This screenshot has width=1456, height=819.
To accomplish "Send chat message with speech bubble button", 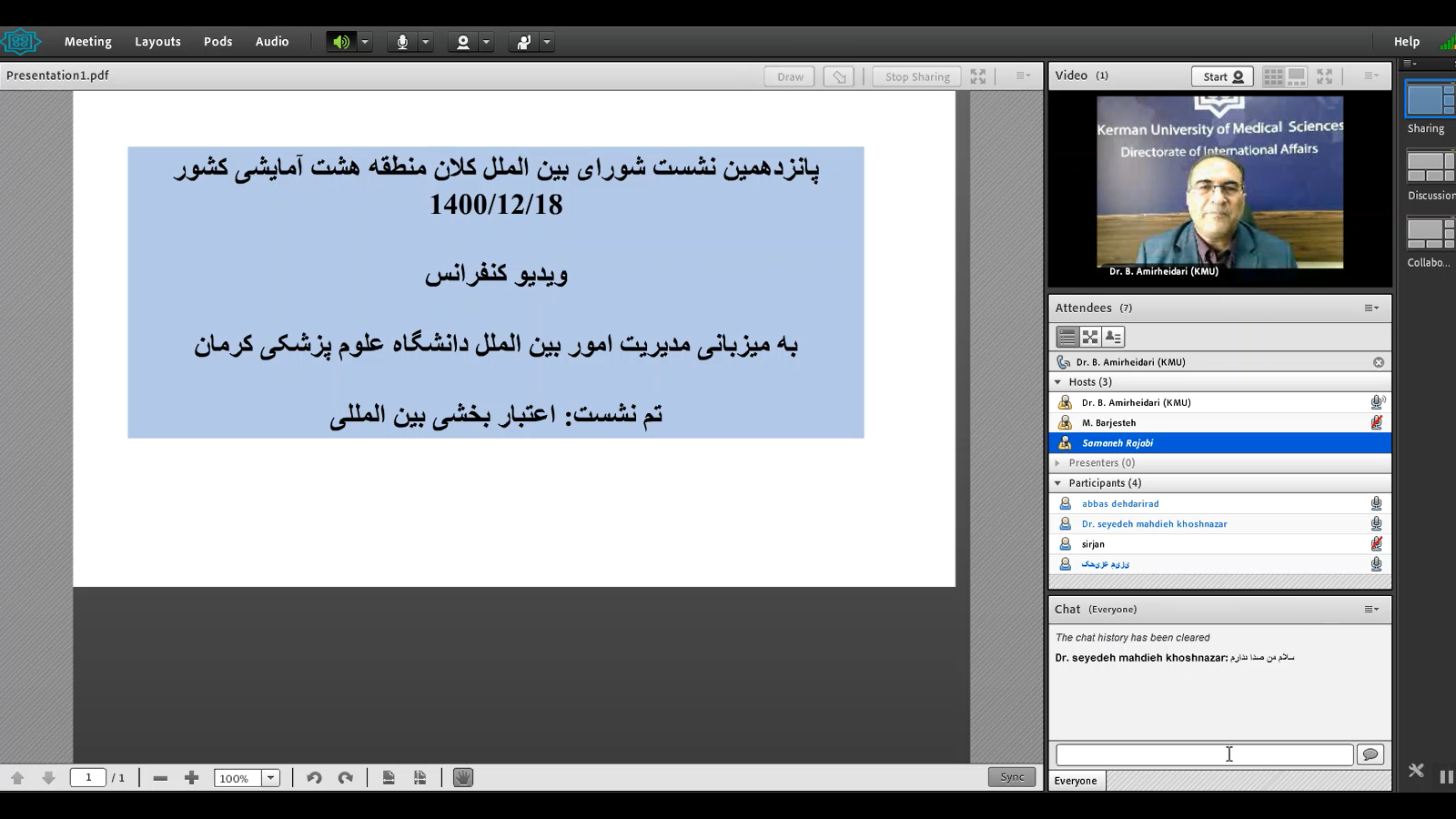I will [1370, 754].
